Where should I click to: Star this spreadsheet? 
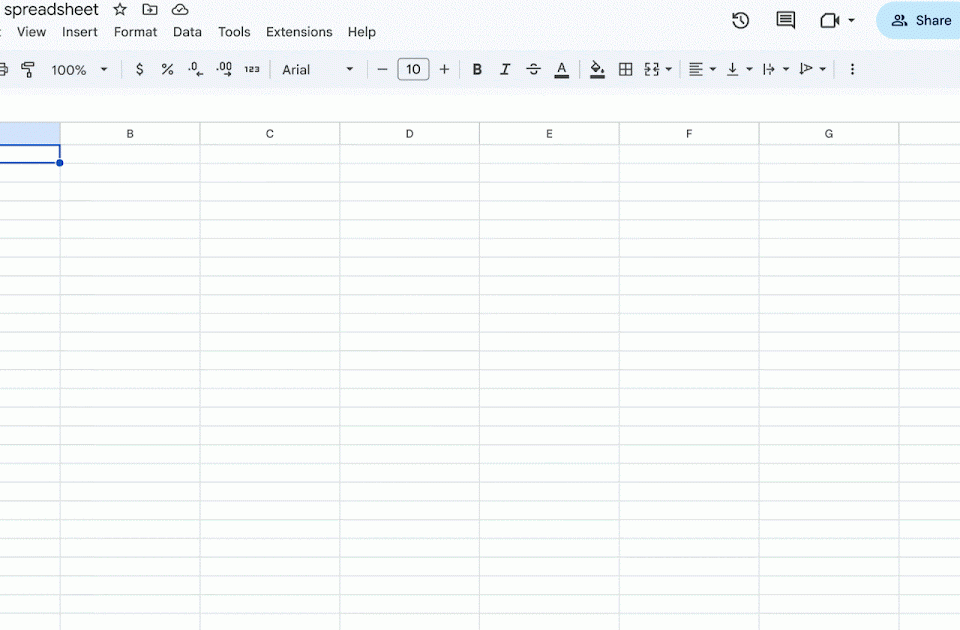[120, 9]
